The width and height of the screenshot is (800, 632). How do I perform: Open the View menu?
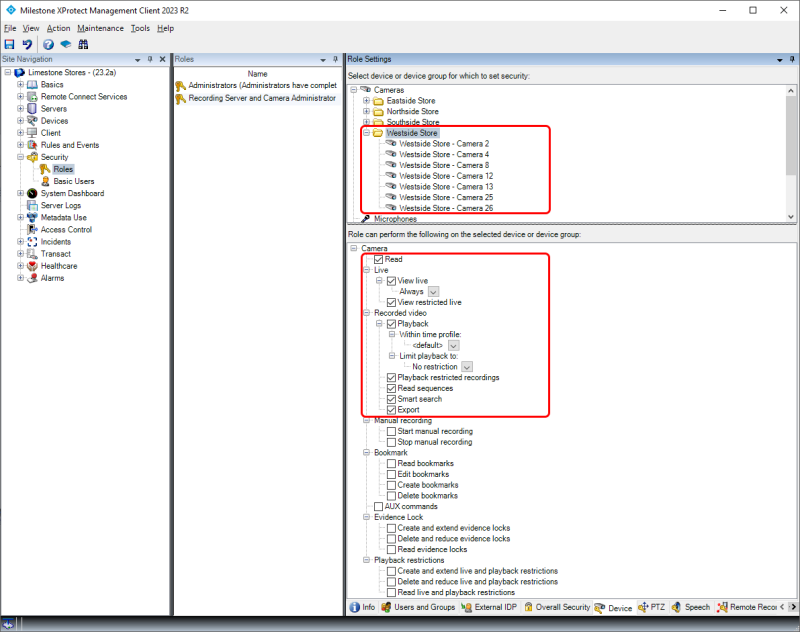[31, 29]
